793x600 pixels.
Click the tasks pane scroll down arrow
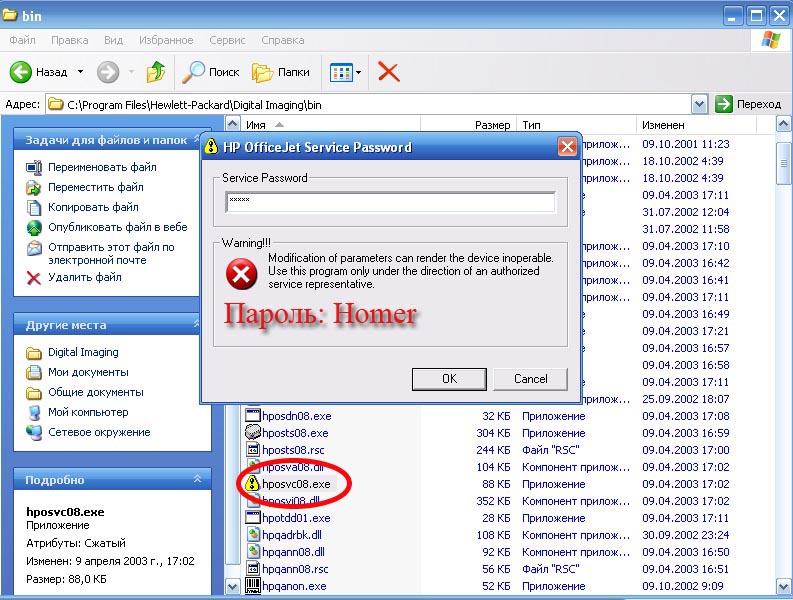pos(232,586)
